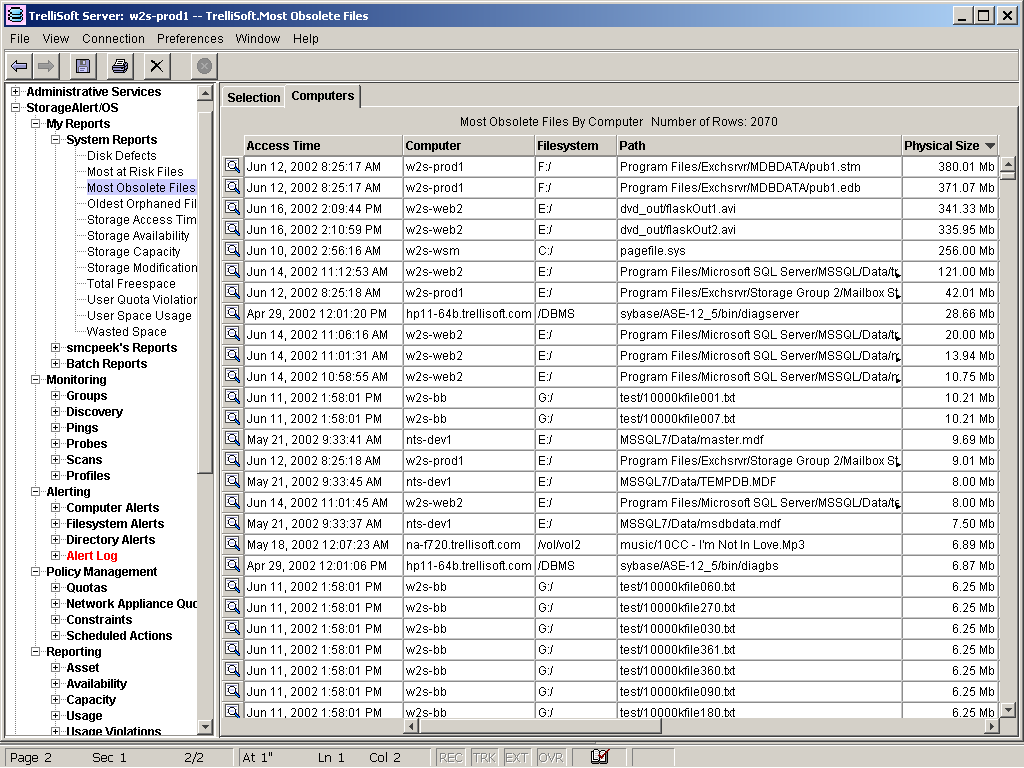The width and height of the screenshot is (1024, 768).
Task: Open the Connection menu
Action: pyautogui.click(x=113, y=39)
